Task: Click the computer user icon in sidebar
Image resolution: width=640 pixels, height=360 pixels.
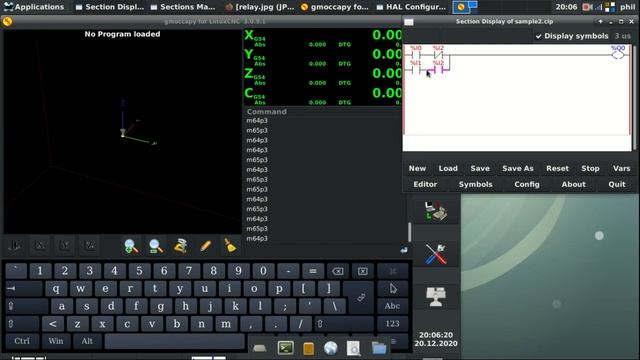Action: point(436,296)
